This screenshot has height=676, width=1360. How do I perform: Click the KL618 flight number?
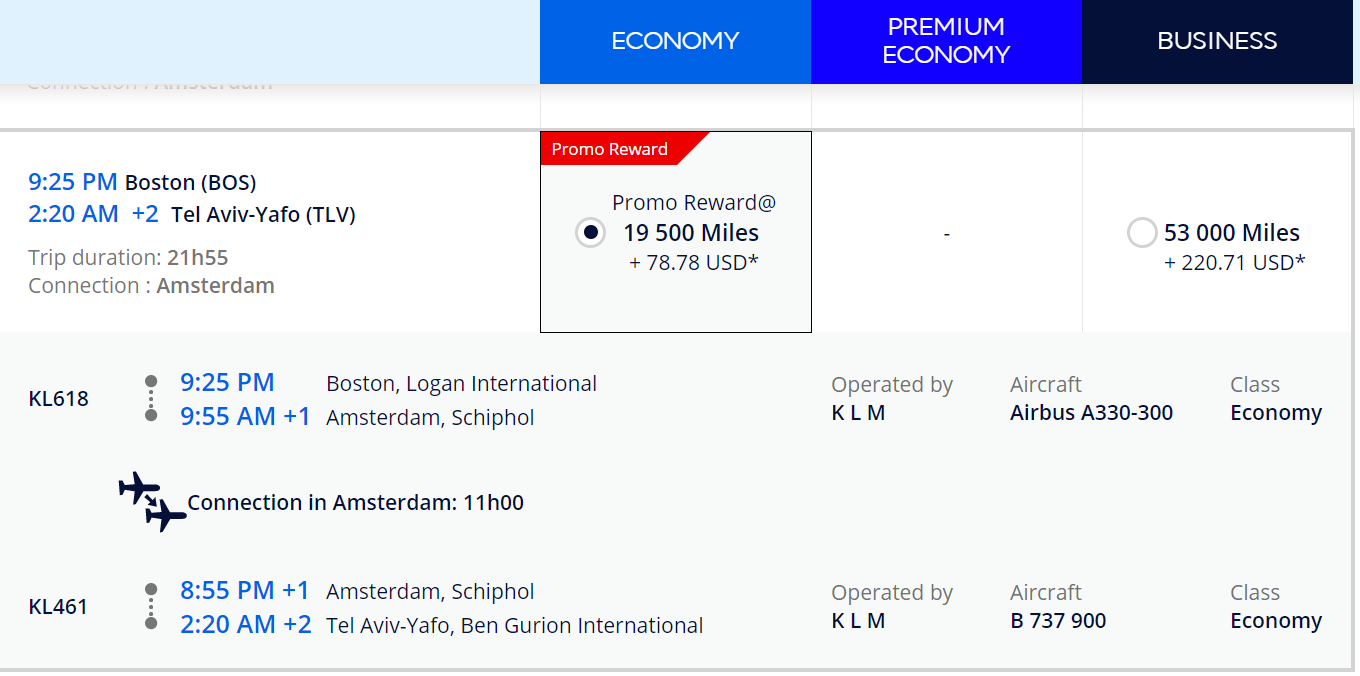(x=59, y=399)
